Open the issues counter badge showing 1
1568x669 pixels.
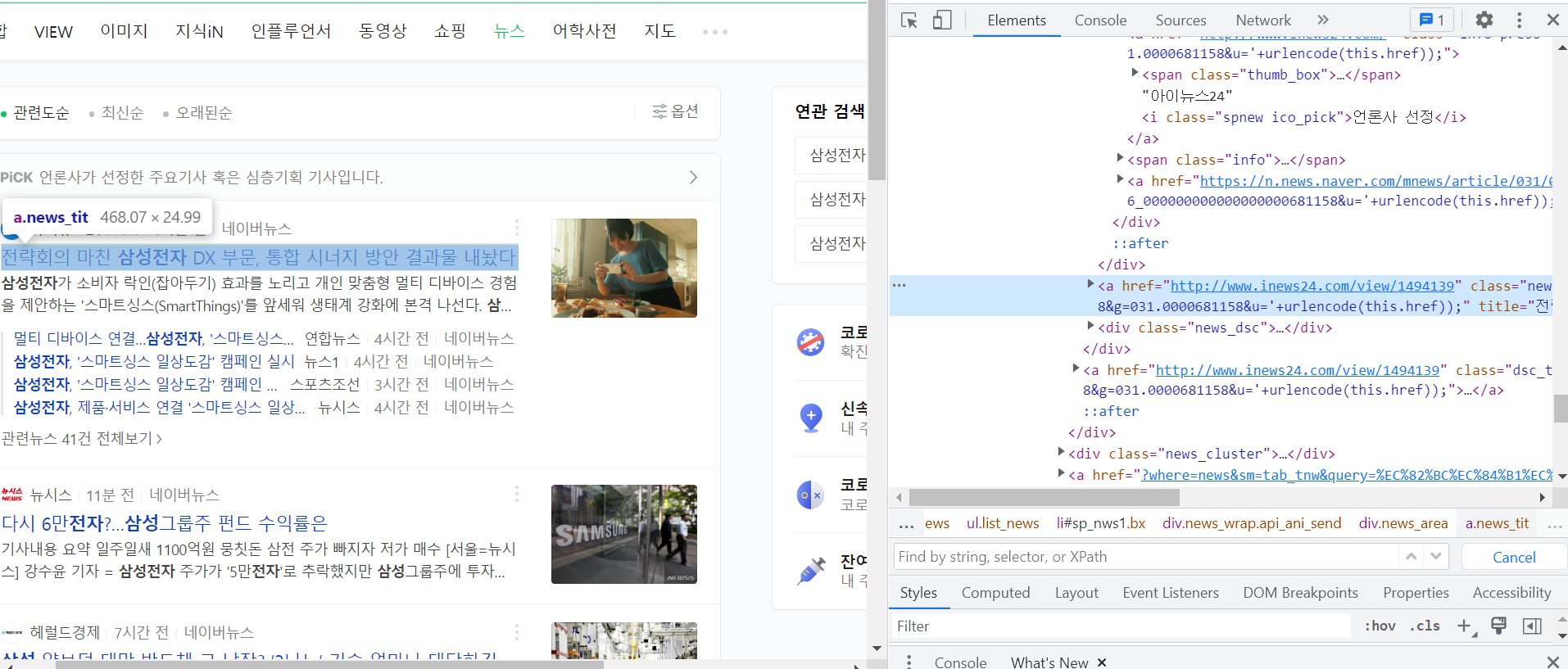1431,20
